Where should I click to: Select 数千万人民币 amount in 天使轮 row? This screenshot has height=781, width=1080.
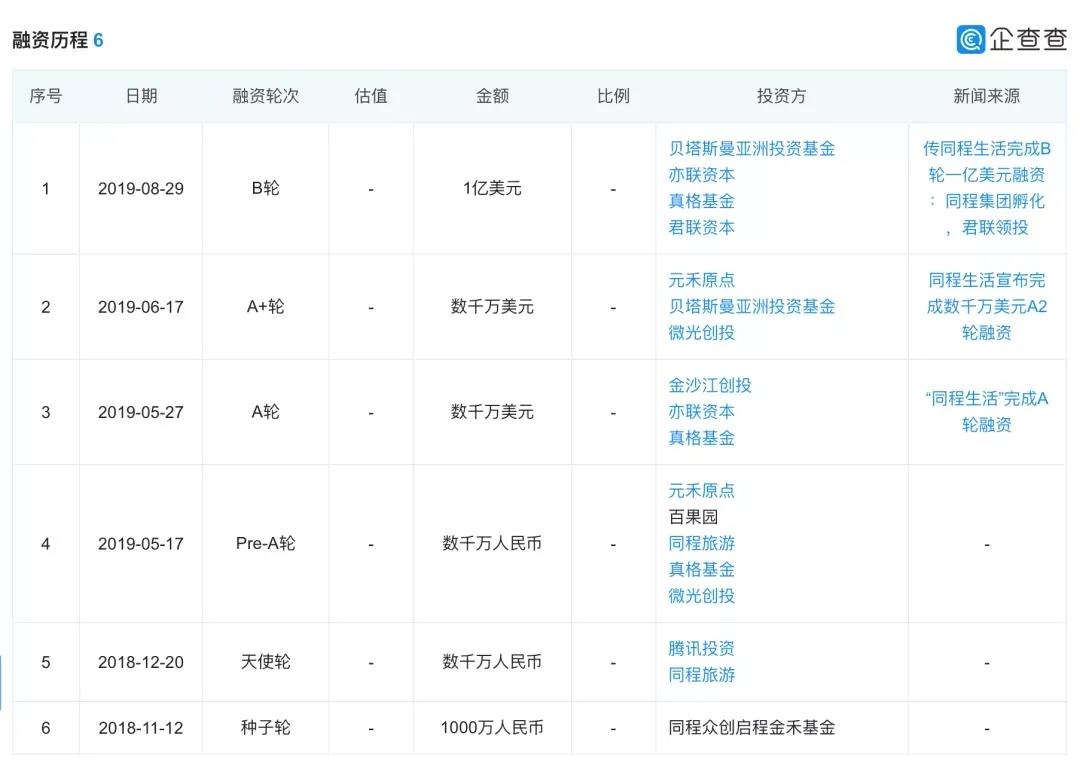pyautogui.click(x=492, y=662)
